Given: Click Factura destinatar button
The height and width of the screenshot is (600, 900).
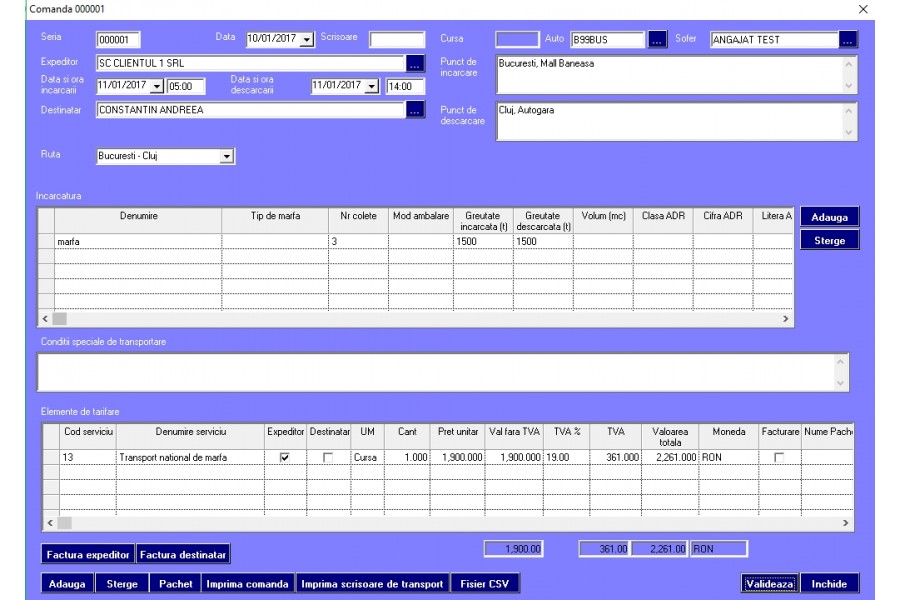Looking at the screenshot, I should point(183,555).
